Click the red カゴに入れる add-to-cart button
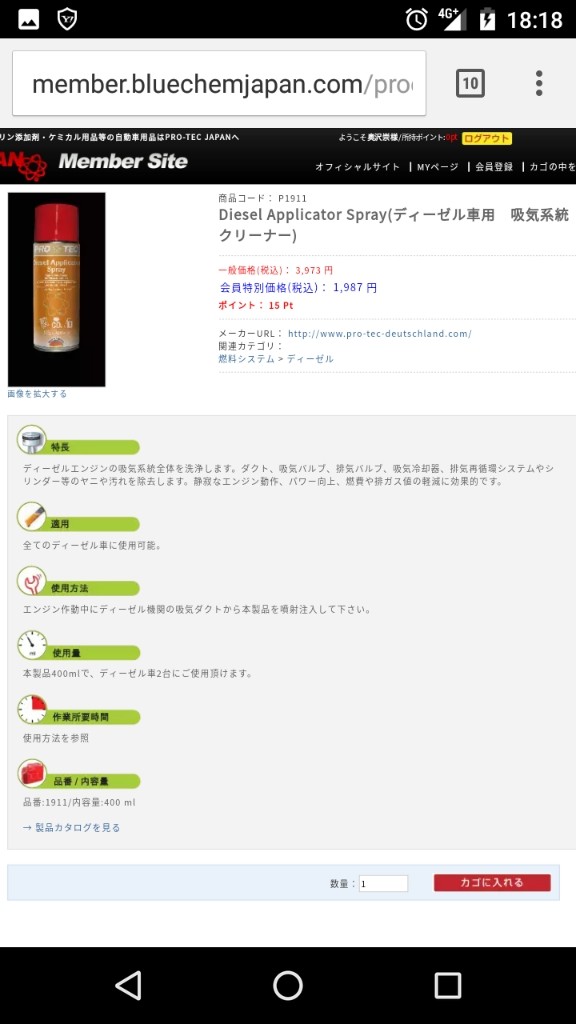This screenshot has height=1024, width=576. click(x=492, y=883)
